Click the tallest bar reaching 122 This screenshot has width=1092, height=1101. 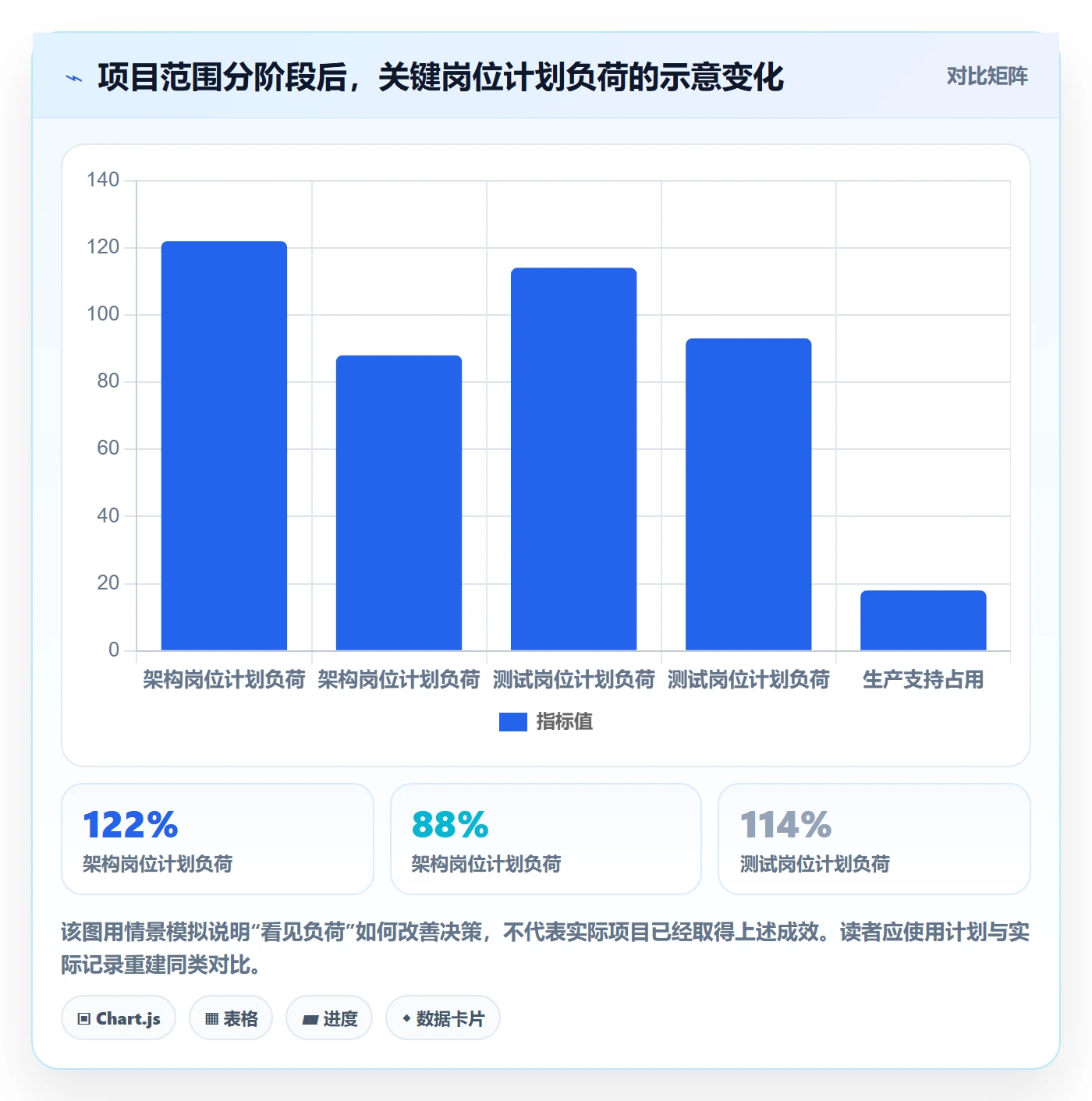point(224,445)
